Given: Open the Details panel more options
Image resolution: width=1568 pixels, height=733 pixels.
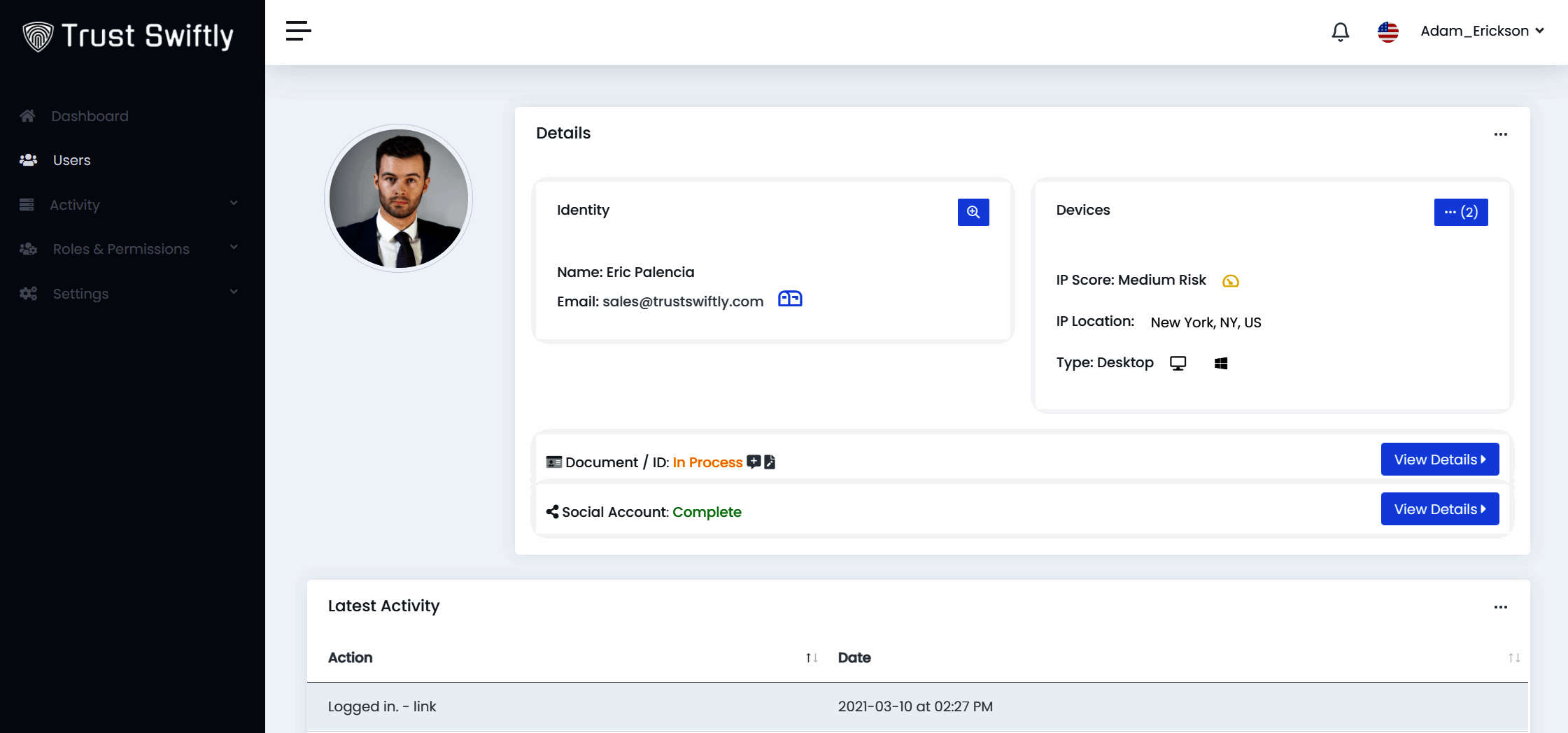Looking at the screenshot, I should tap(1500, 134).
